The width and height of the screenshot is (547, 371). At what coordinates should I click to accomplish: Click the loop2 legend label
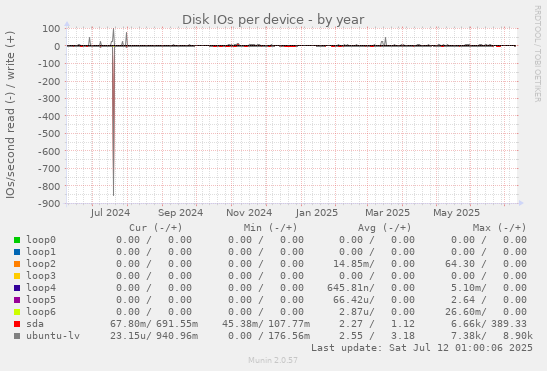coord(41,264)
